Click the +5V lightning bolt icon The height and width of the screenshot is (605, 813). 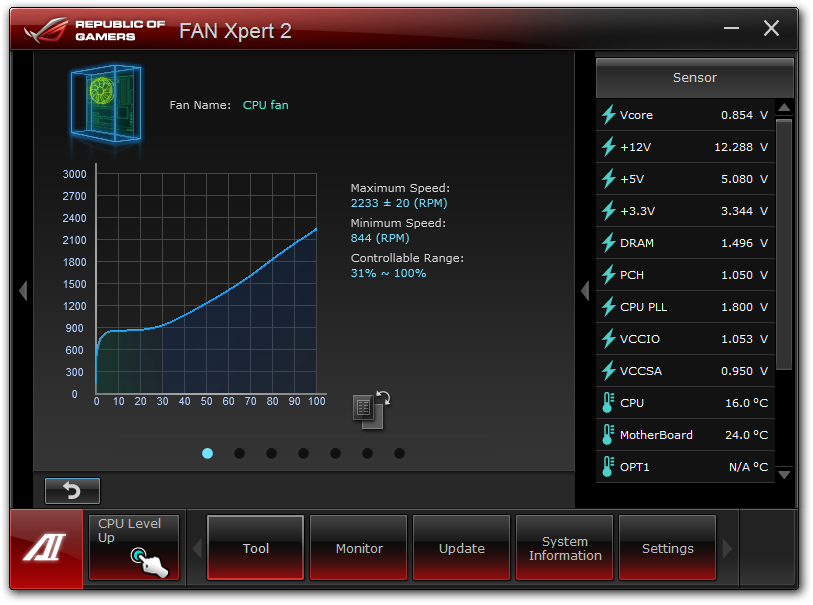click(609, 179)
